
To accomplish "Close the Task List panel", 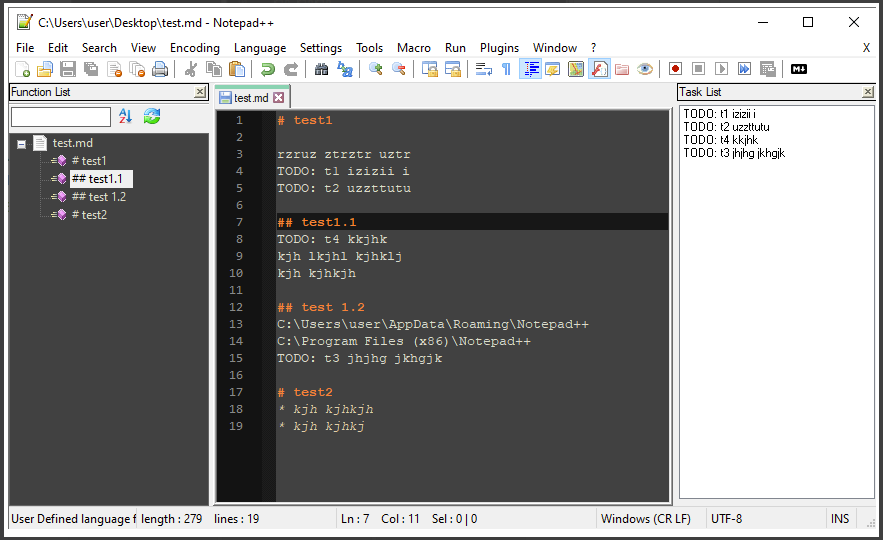I will [x=868, y=92].
